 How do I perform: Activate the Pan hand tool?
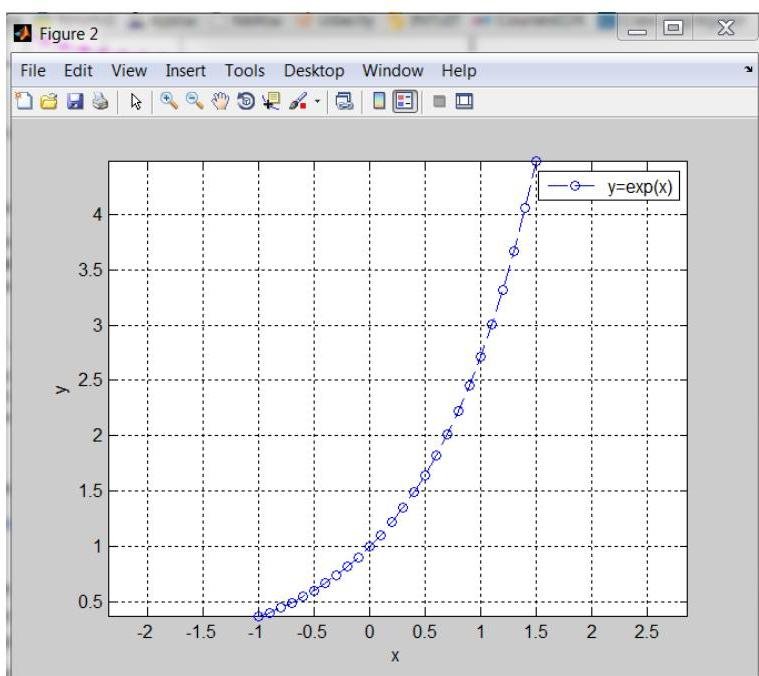pos(205,100)
